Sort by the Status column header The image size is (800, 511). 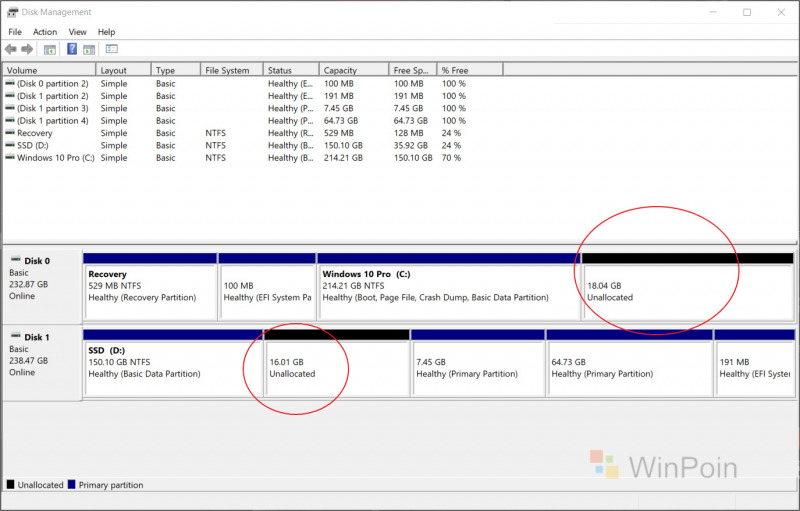pos(291,70)
